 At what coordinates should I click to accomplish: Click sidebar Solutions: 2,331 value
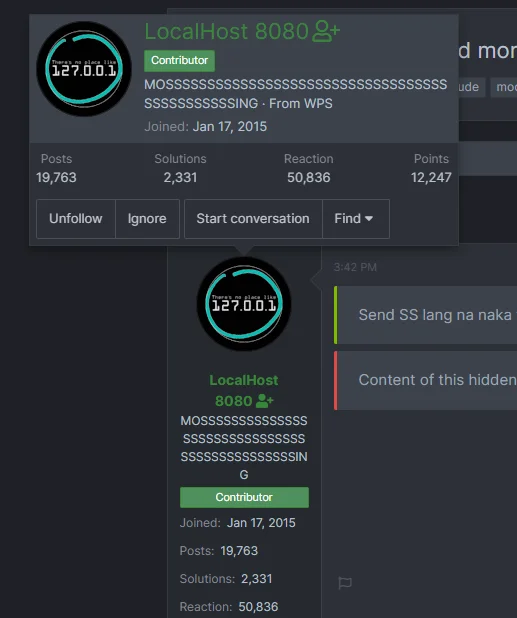coord(257,579)
